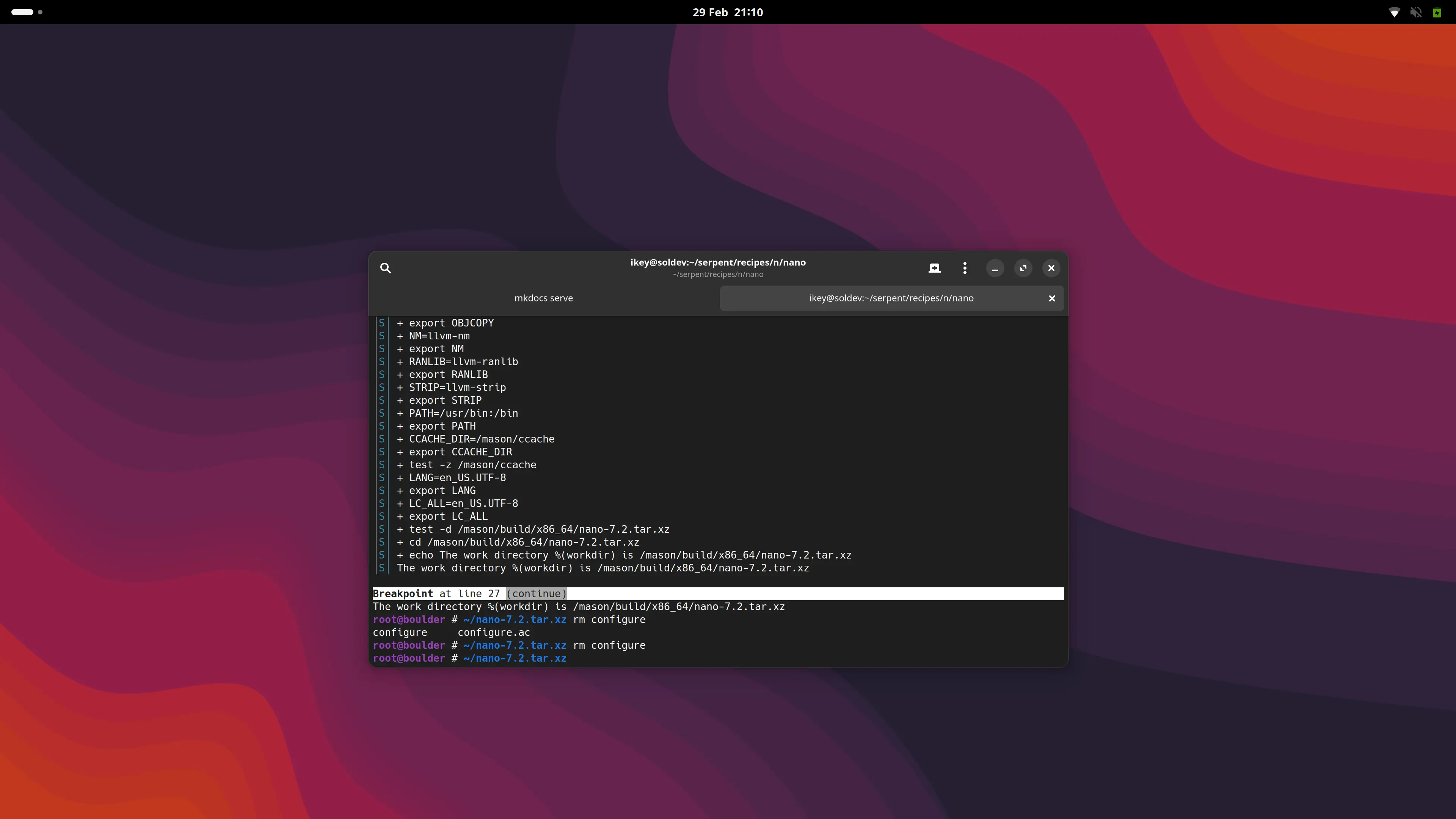The image size is (1456, 819).
Task: Open the terminal three-dot menu
Action: pyautogui.click(x=965, y=268)
